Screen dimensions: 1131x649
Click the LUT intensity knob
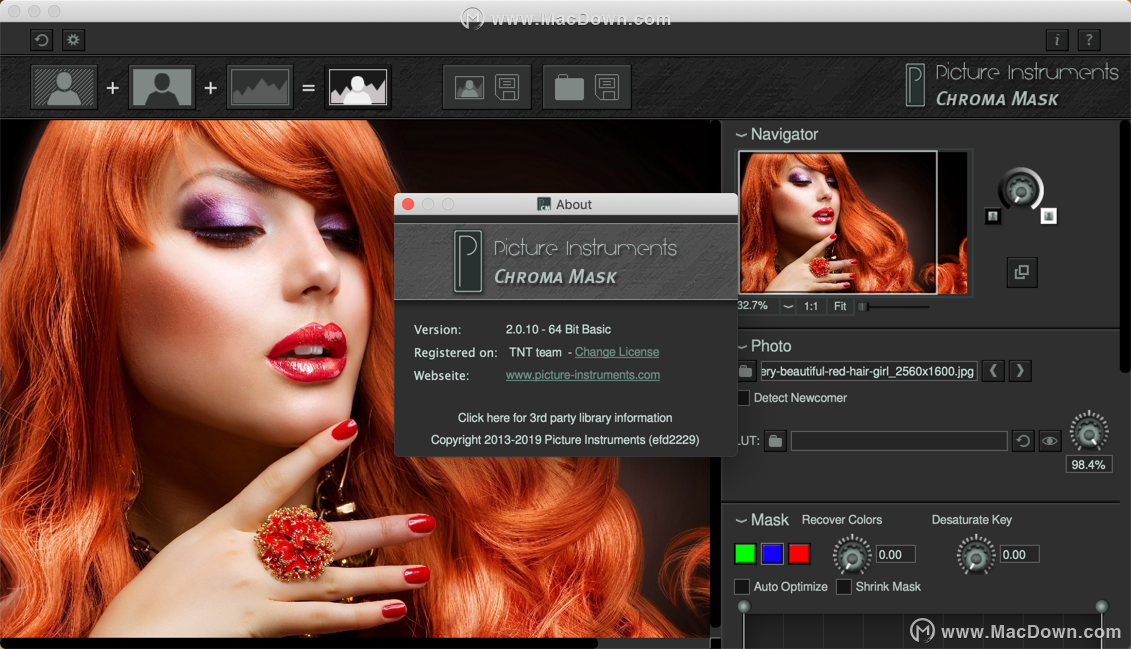coord(1089,431)
